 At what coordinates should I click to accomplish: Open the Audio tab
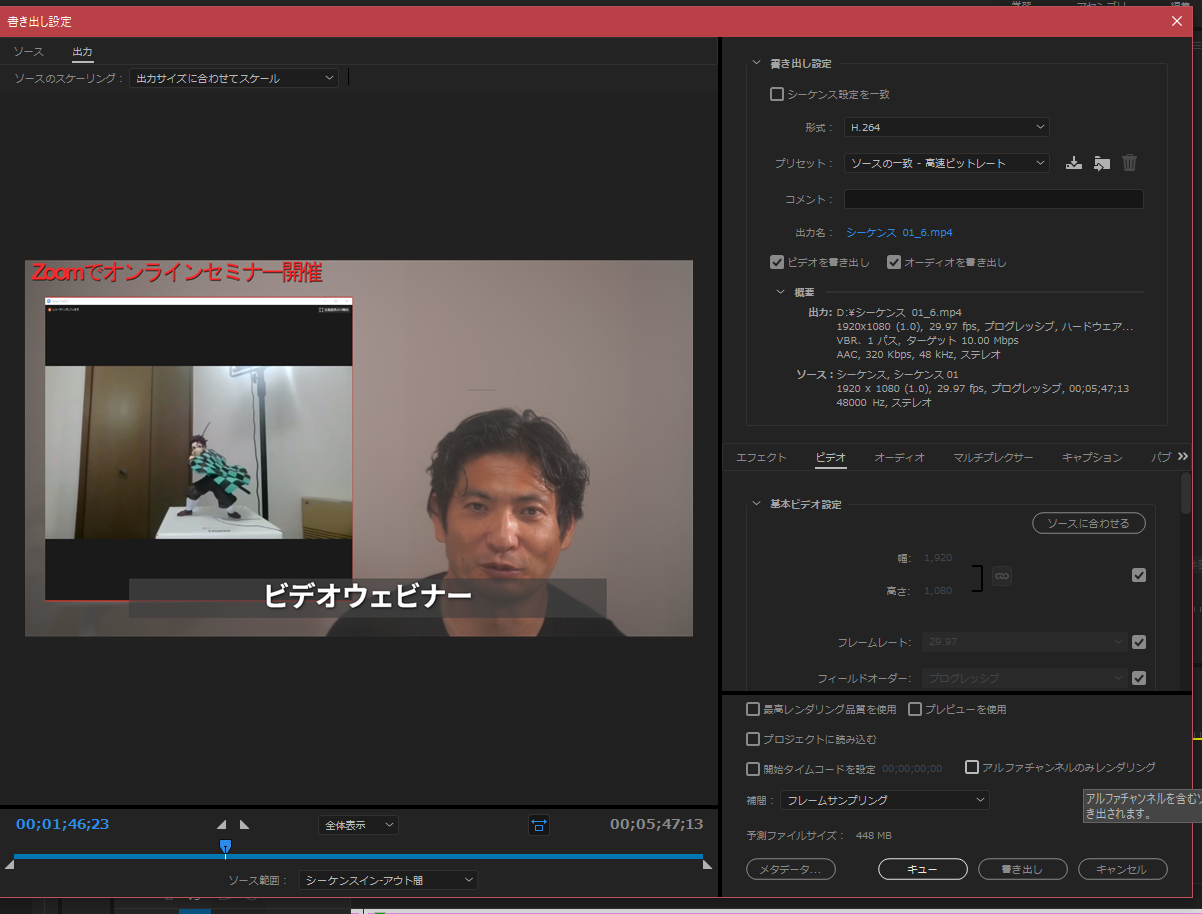899,457
